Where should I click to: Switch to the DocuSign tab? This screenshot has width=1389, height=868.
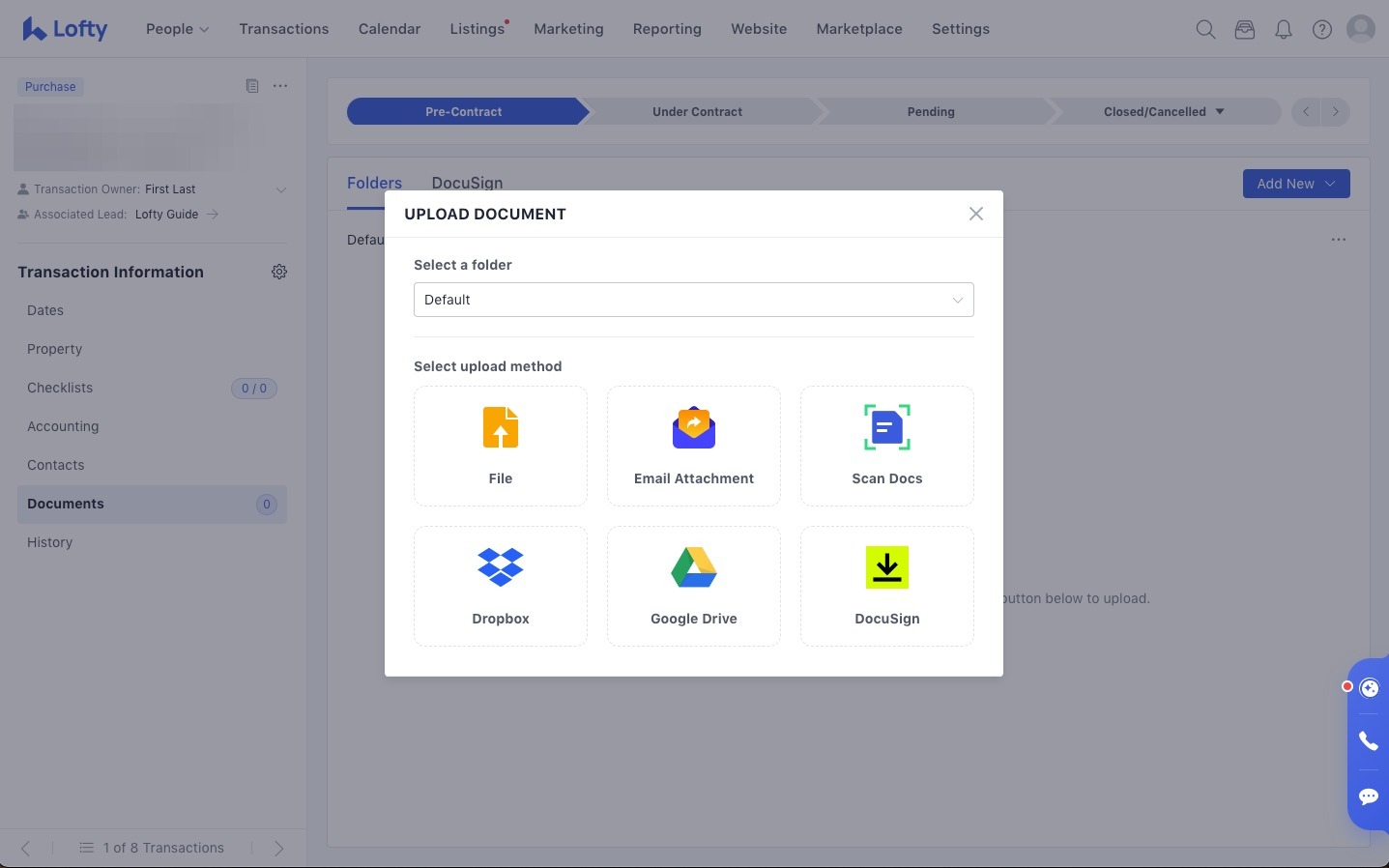tap(467, 183)
